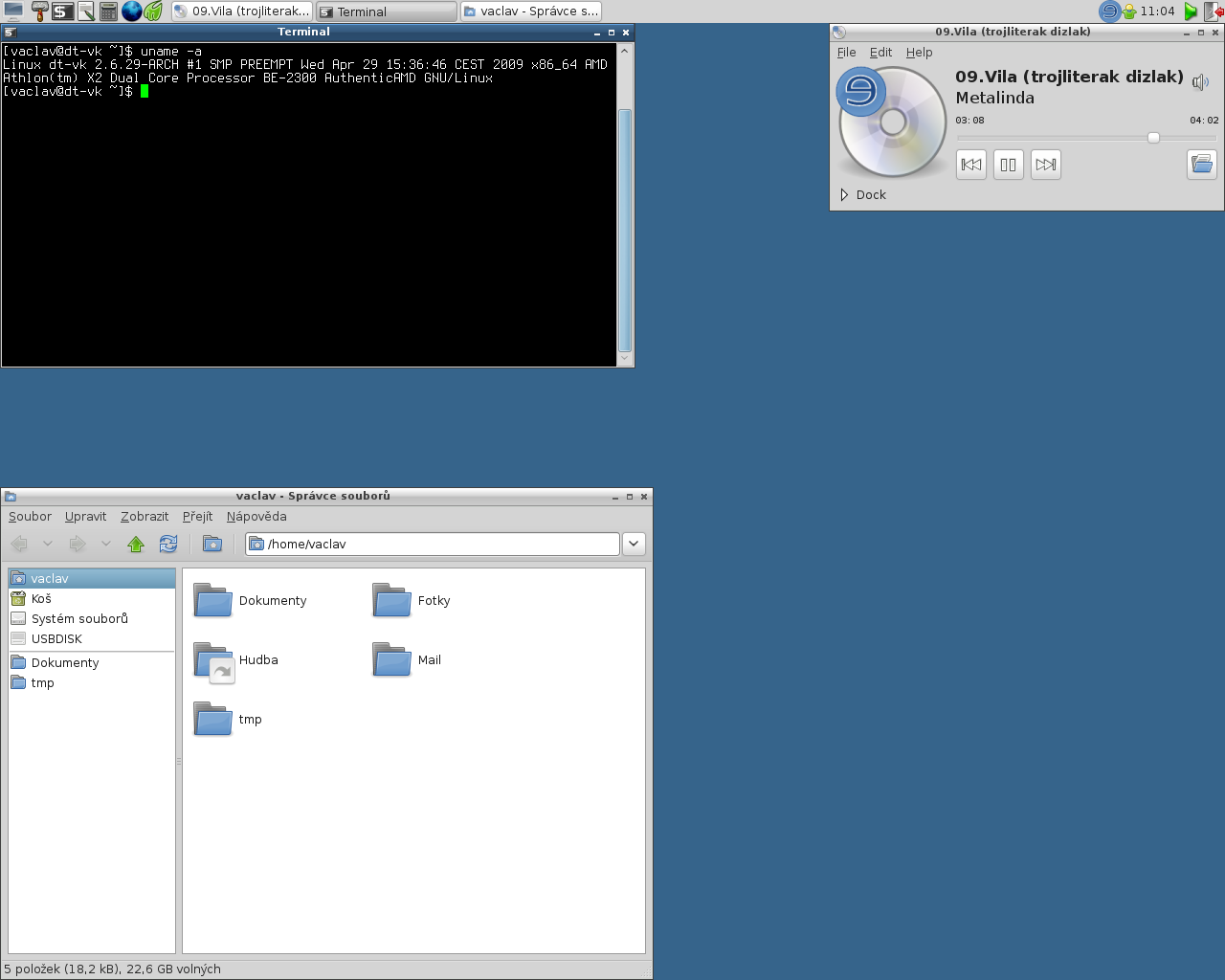Viewport: 1225px width, 980px height.
Task: Switch to the vaclav - Správce taskbar button
Action: (x=531, y=11)
